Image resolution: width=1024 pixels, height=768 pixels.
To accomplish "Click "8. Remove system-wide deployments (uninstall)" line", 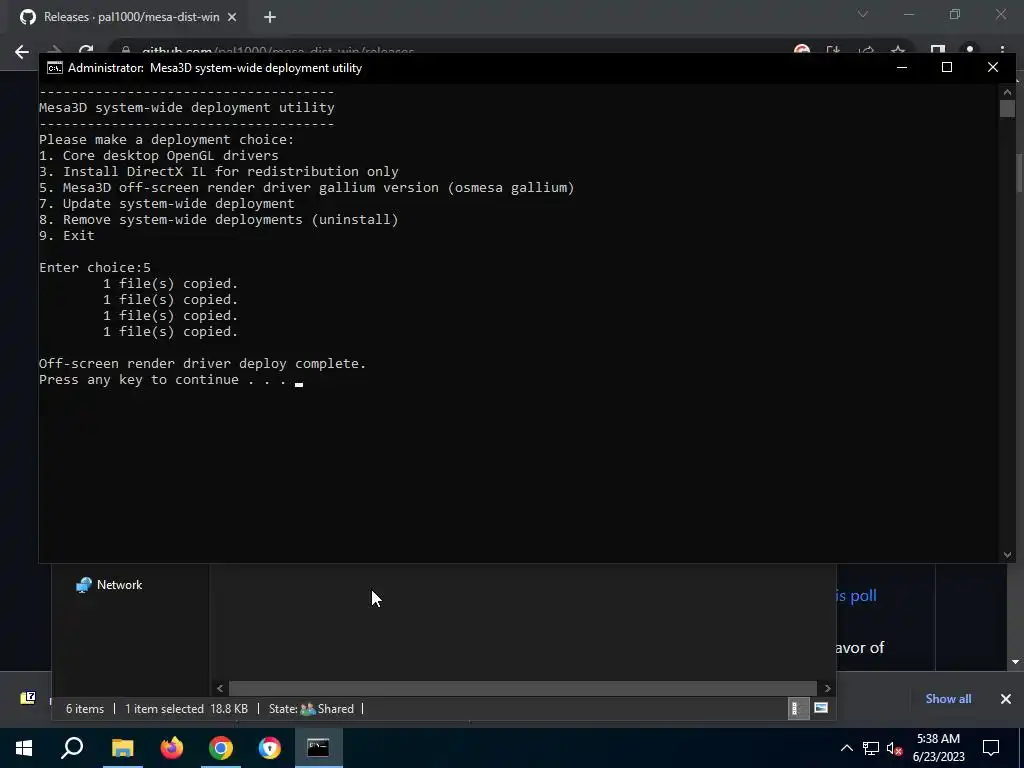I will [x=219, y=219].
